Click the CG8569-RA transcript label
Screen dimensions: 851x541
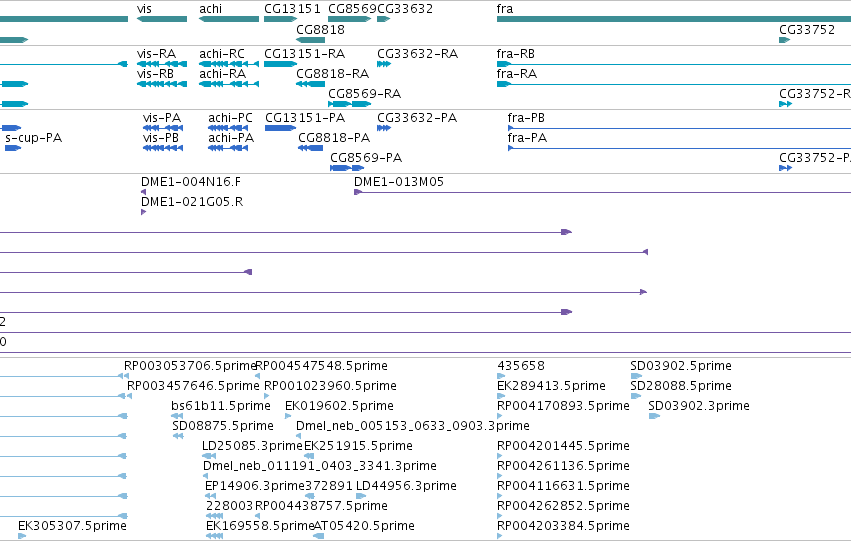click(365, 94)
